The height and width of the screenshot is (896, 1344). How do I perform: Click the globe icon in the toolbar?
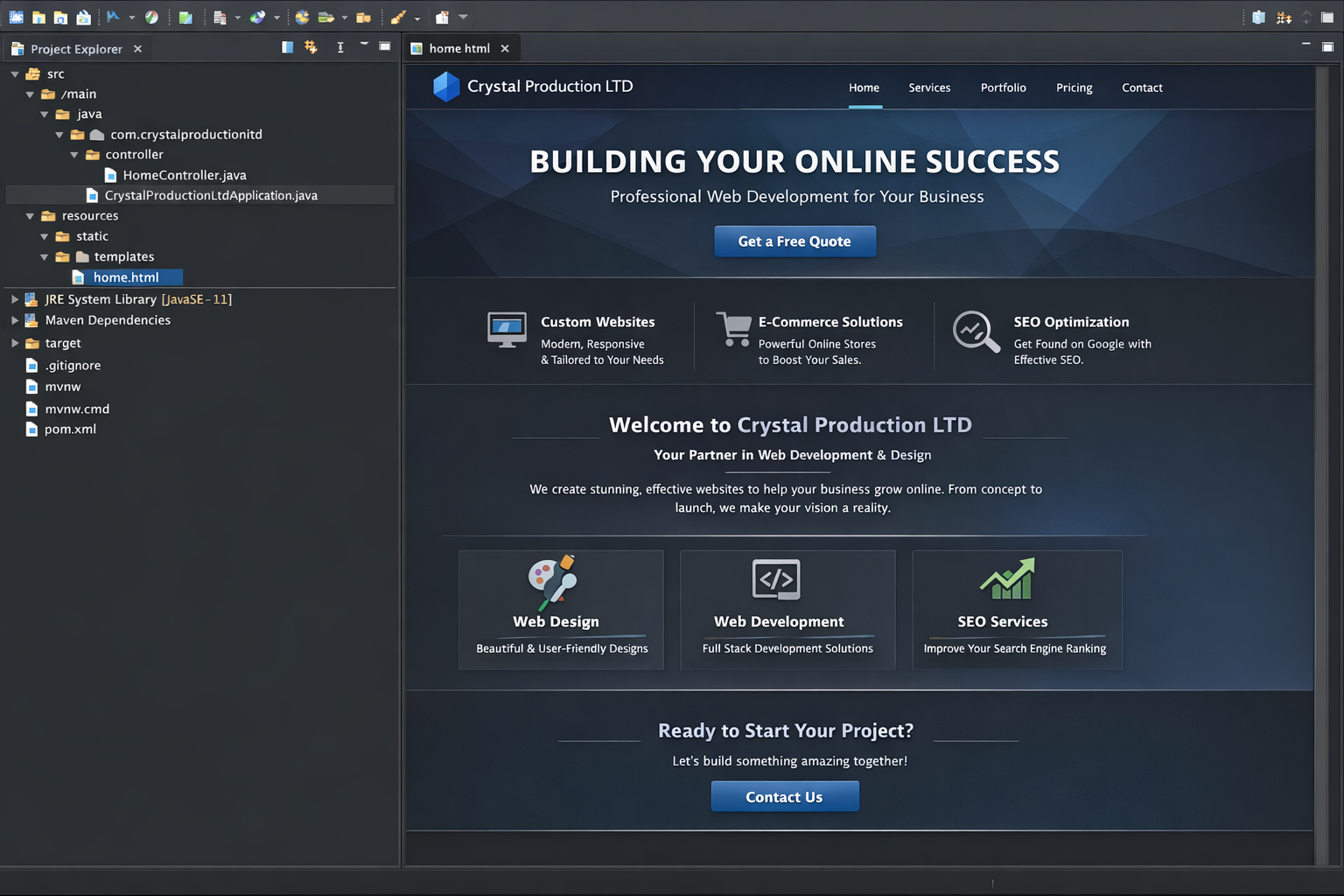pos(302,17)
